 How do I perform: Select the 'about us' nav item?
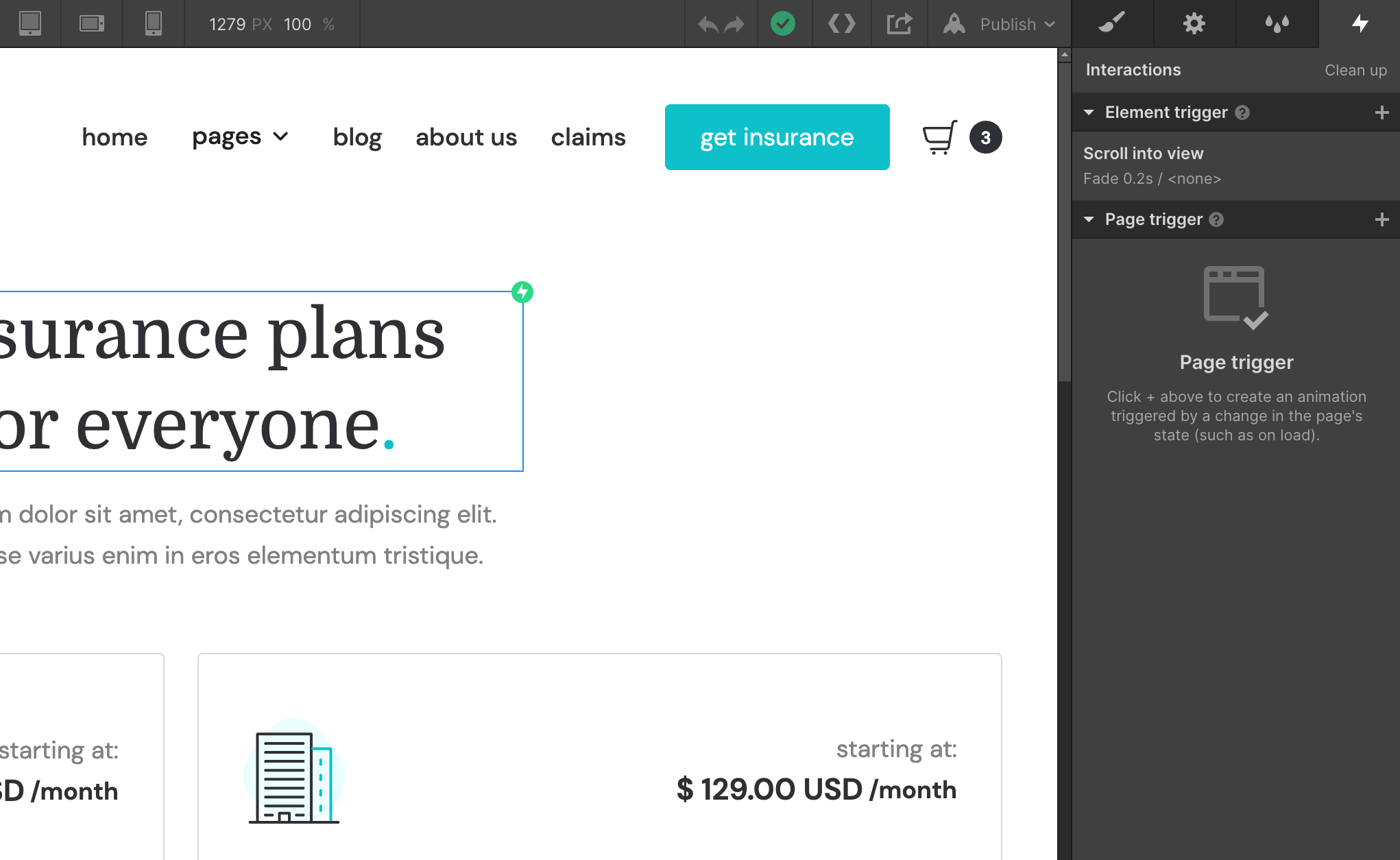pyautogui.click(x=466, y=136)
